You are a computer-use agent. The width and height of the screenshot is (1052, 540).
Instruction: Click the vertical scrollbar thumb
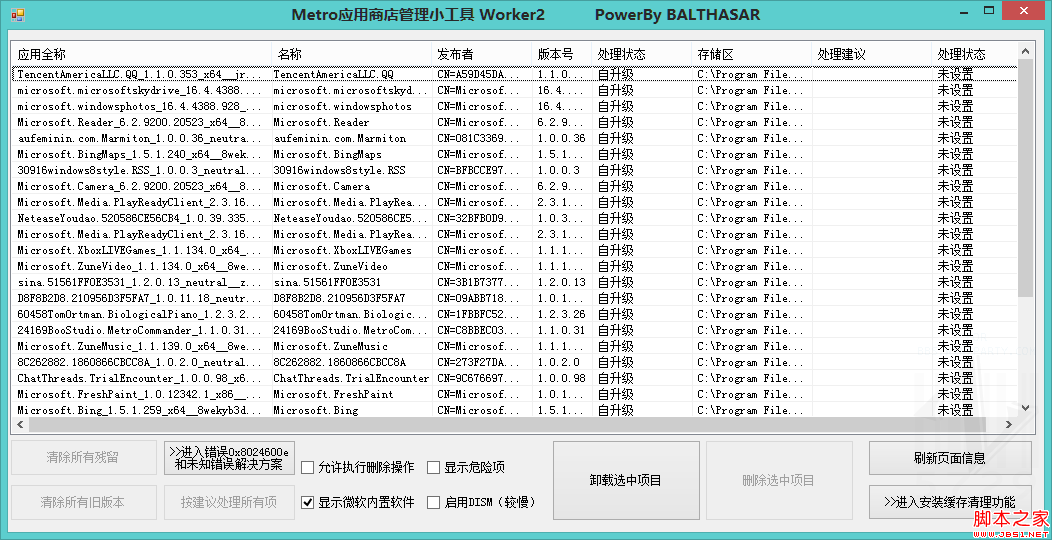[x=1025, y=178]
